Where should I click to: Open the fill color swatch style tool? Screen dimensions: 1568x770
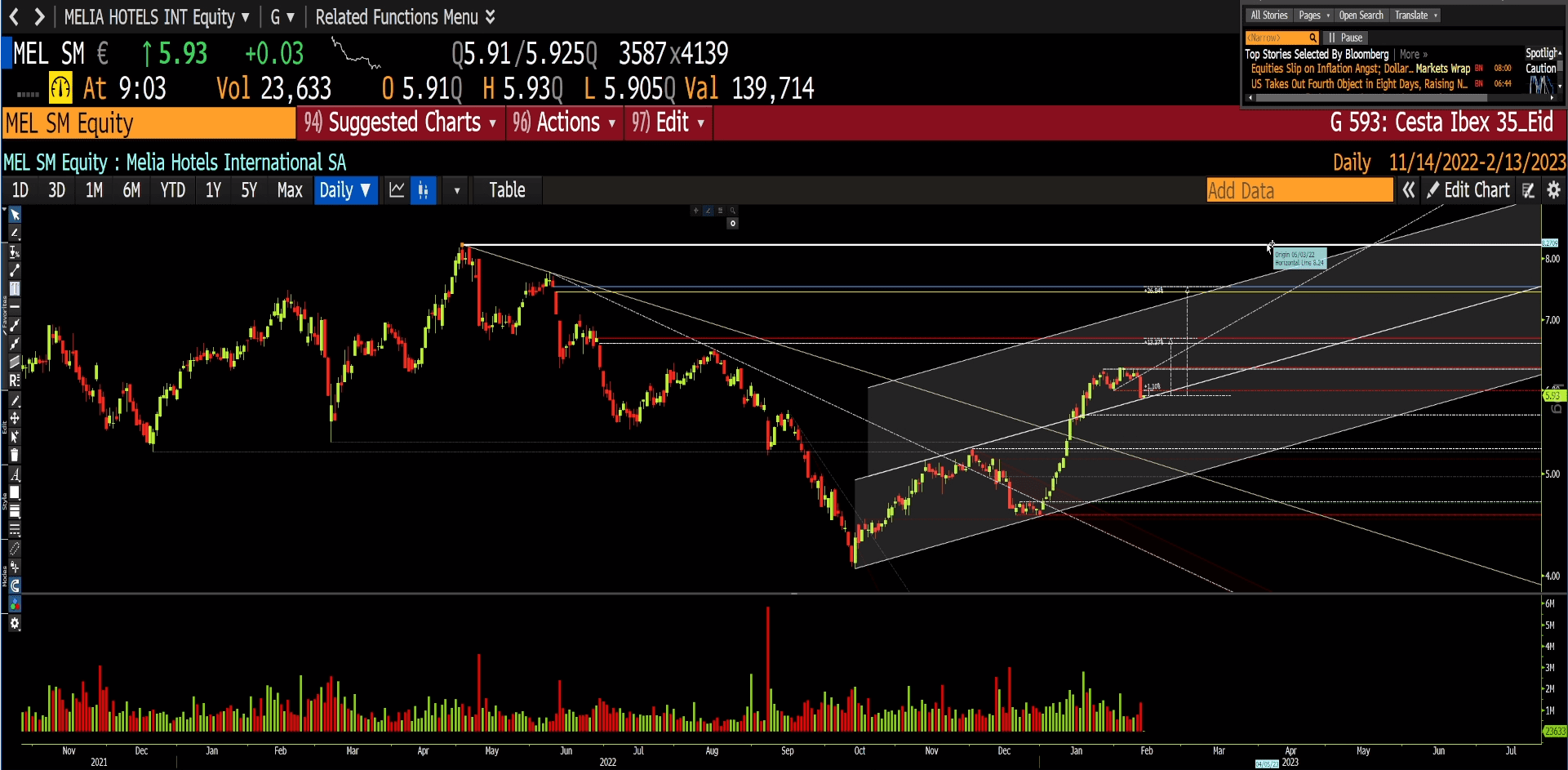[15, 492]
